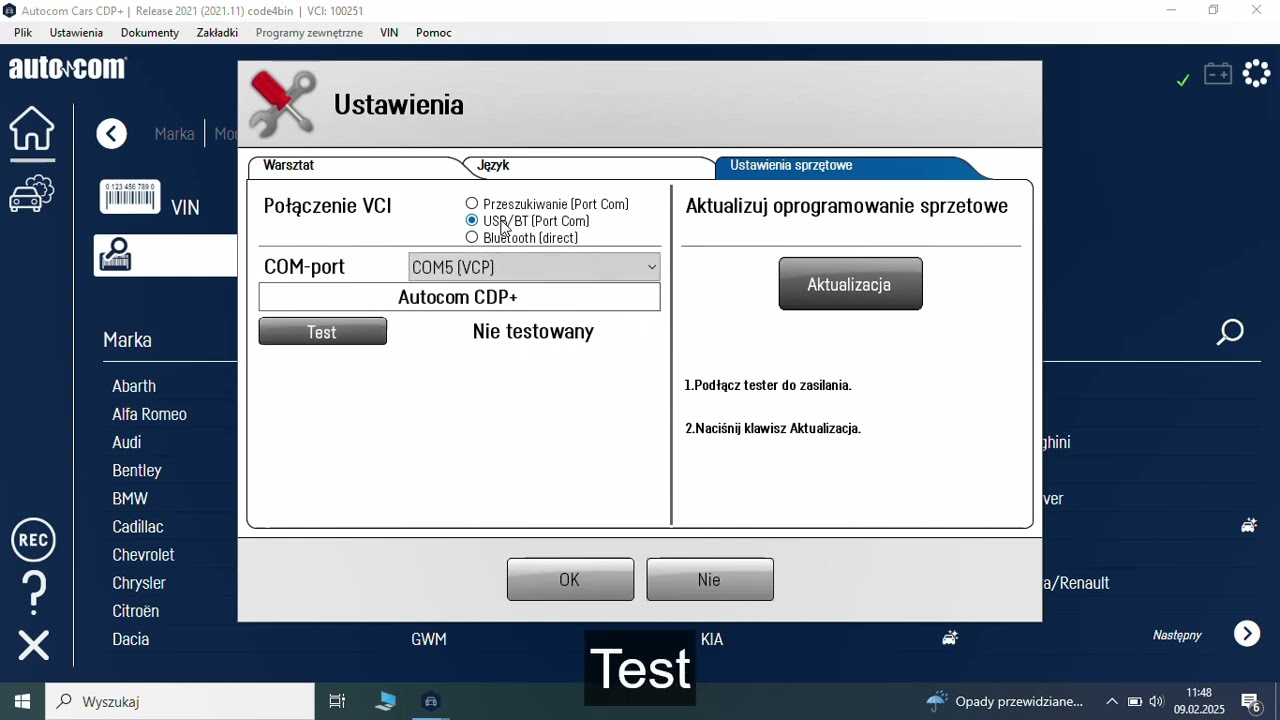Open the Zakładki menu
The image size is (1280, 720).
pos(217,33)
